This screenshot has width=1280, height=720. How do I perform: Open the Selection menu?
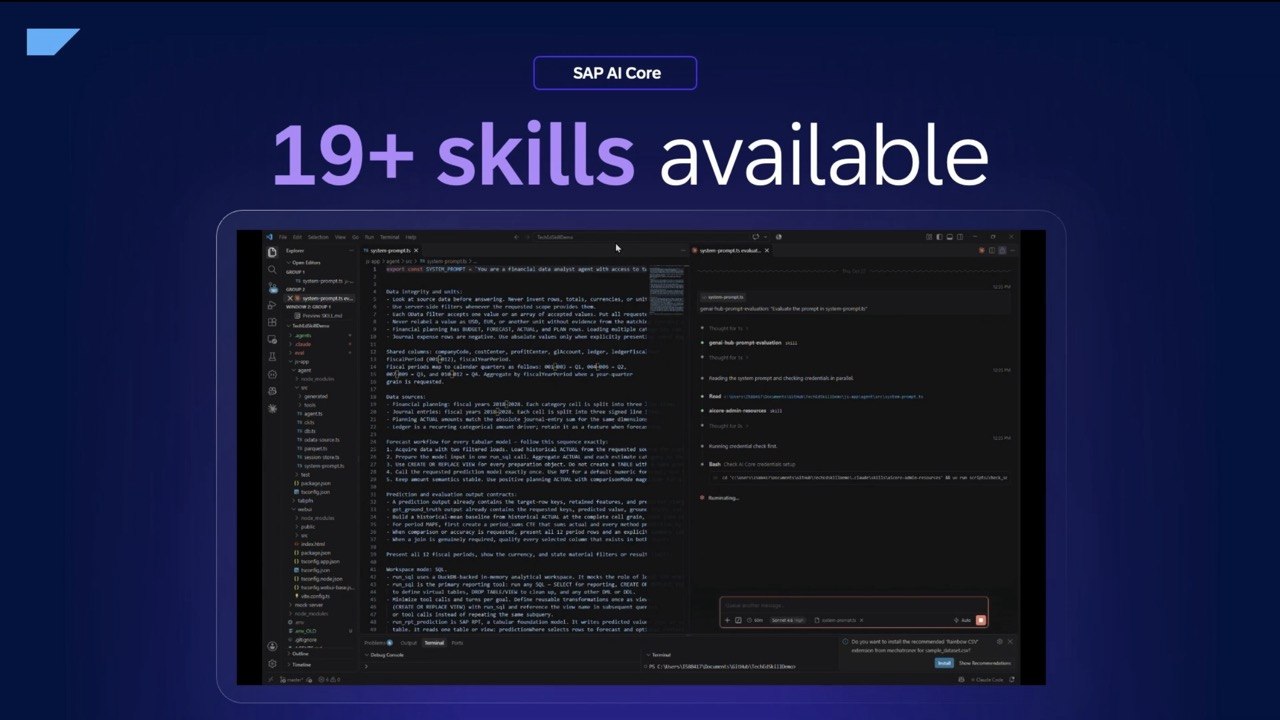click(318, 237)
